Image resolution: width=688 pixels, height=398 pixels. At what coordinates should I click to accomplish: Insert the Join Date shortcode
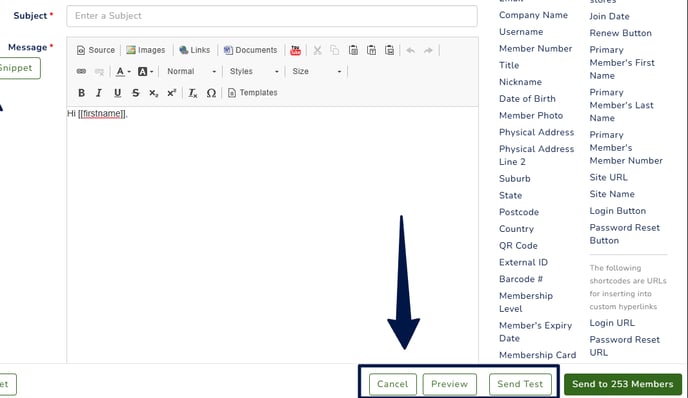[x=609, y=16]
